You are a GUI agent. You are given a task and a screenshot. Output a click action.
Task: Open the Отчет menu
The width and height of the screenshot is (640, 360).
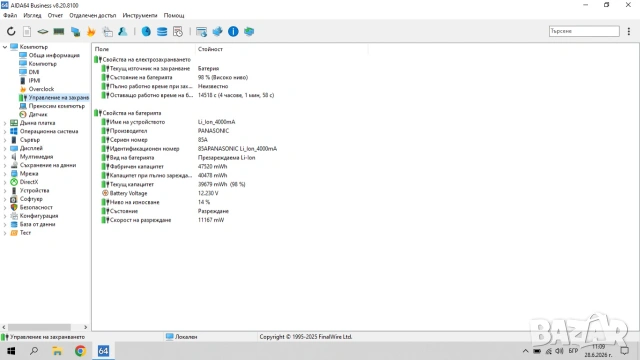[55, 15]
